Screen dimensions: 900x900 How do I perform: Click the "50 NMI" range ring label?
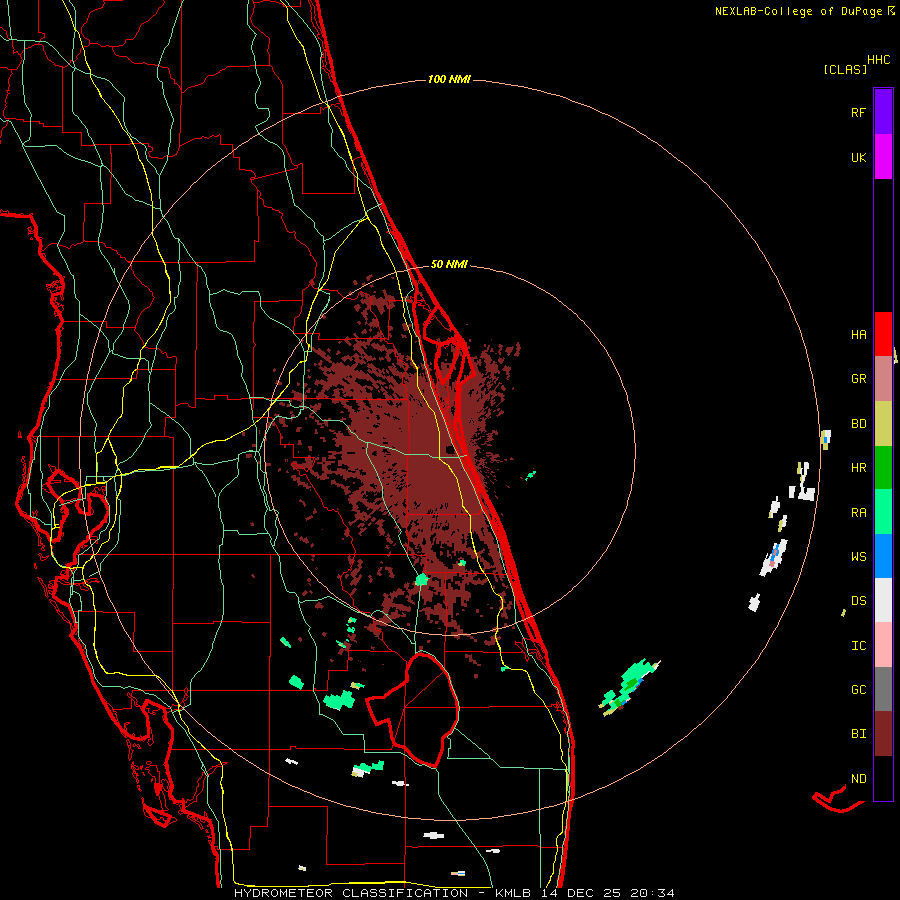coord(449,264)
